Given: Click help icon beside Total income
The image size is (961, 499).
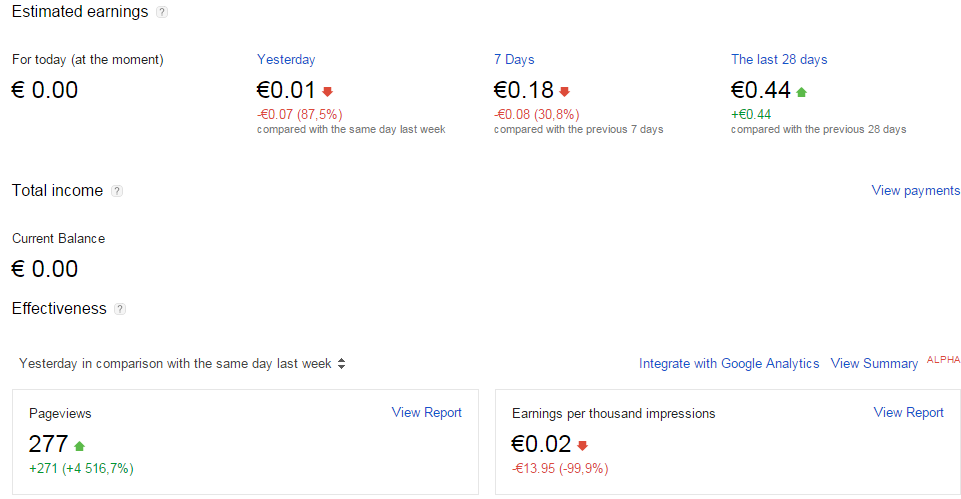Looking at the screenshot, I should pos(117,191).
